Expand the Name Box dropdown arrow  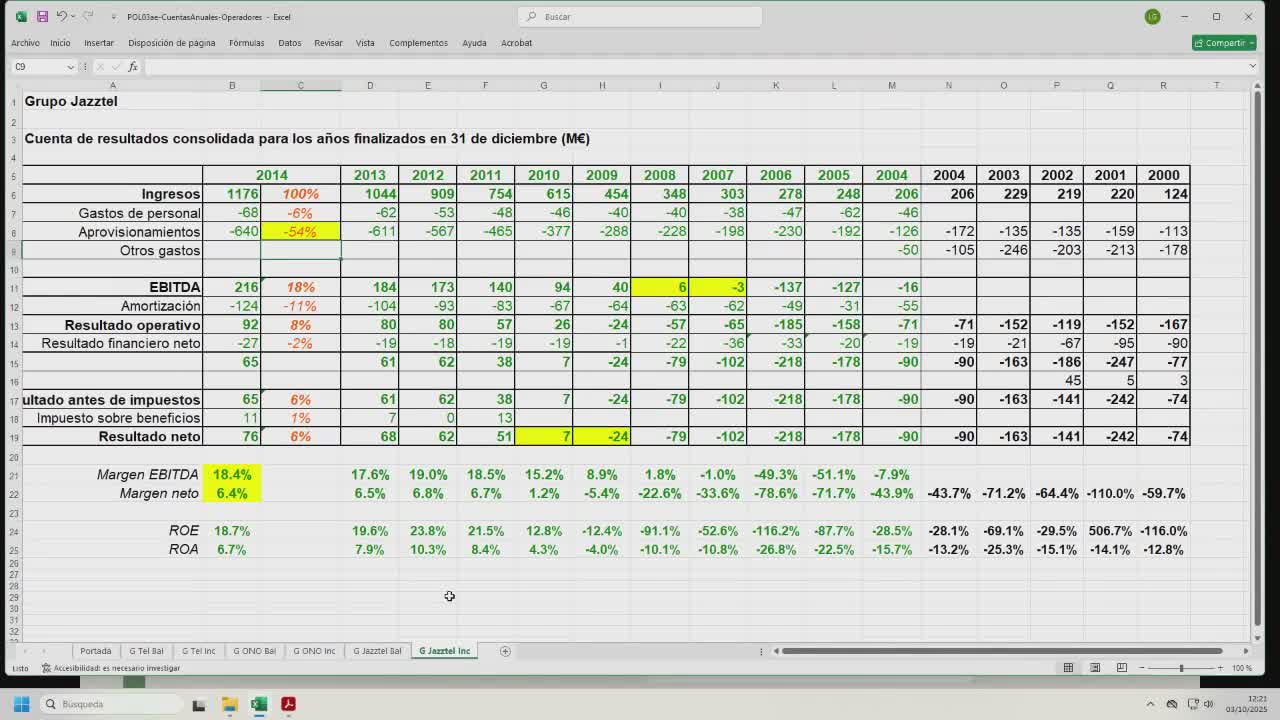[70, 67]
